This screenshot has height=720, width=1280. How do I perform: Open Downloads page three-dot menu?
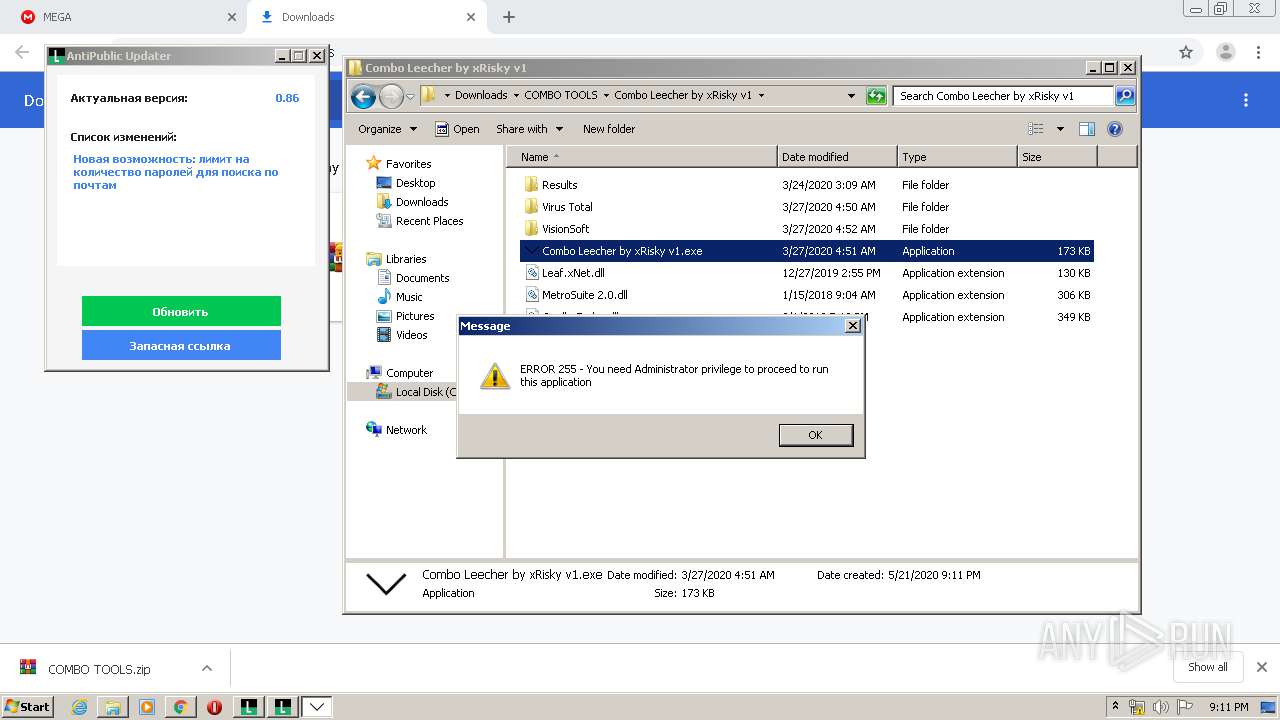coord(1246,100)
